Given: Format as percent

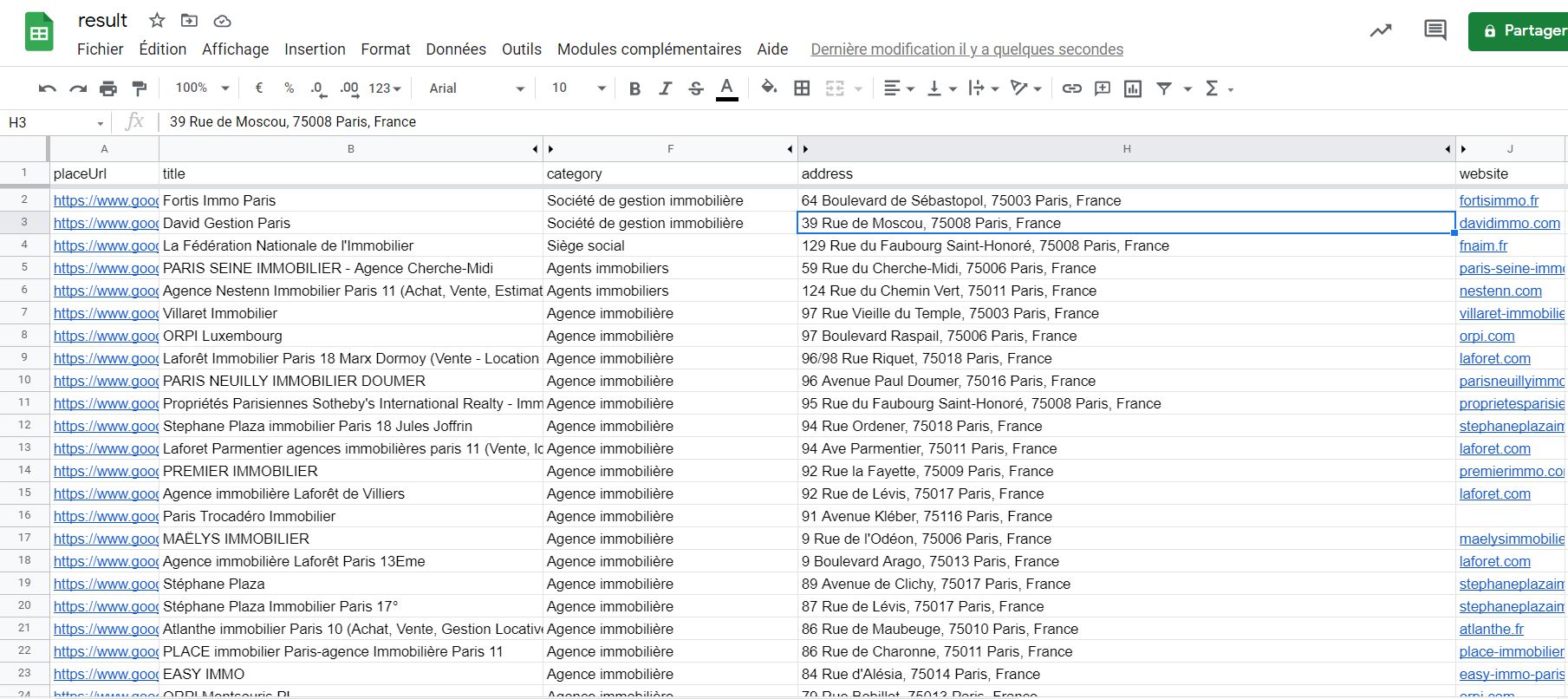Looking at the screenshot, I should click(290, 88).
